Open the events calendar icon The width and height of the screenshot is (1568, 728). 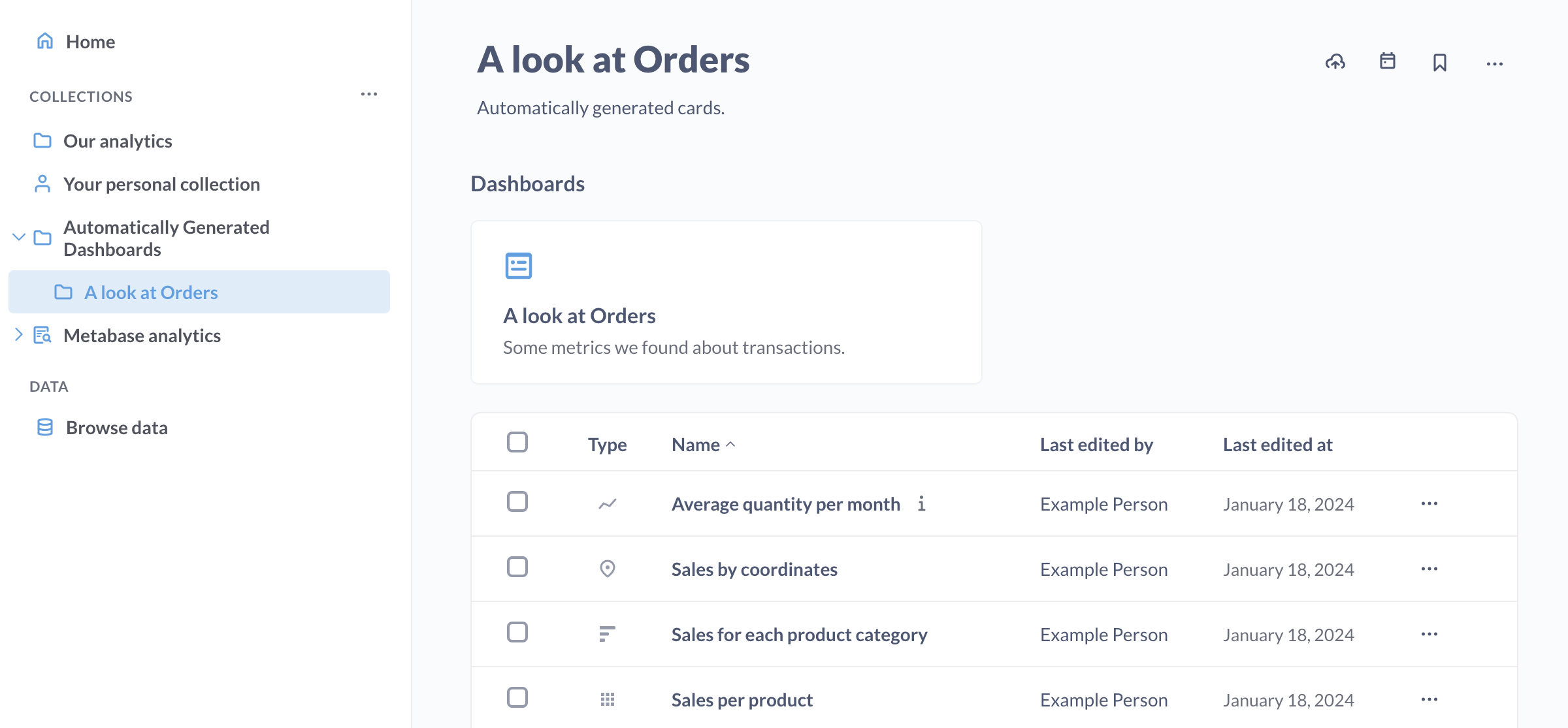coord(1388,61)
